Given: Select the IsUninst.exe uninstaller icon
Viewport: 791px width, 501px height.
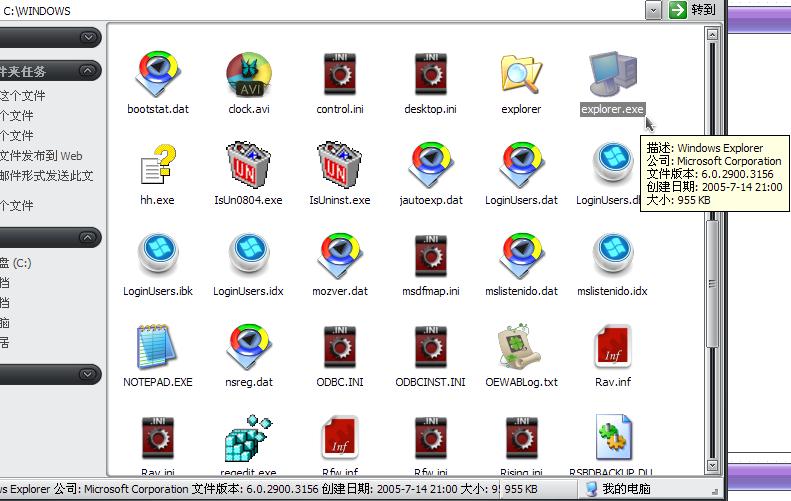Looking at the screenshot, I should click(x=340, y=164).
